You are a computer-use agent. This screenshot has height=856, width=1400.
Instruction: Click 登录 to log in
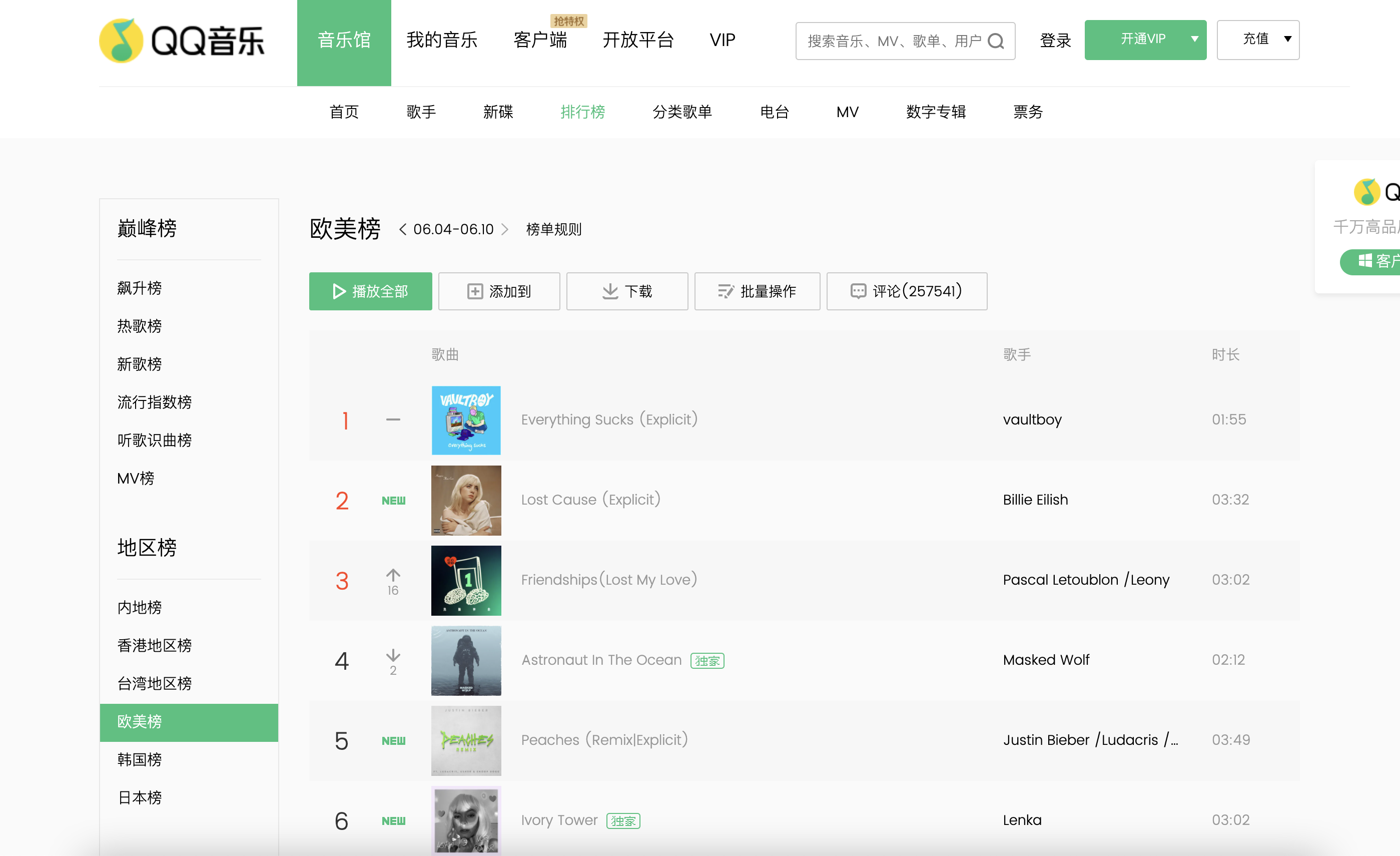point(1055,41)
